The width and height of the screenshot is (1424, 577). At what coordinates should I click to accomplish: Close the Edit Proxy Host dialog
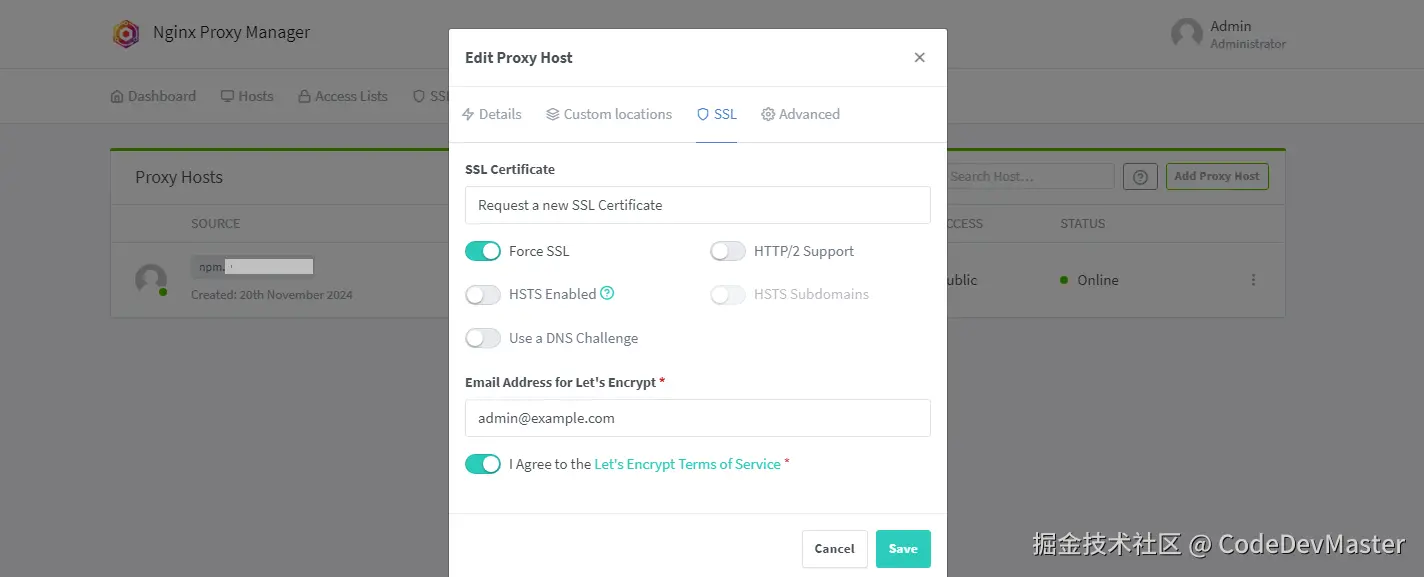(x=919, y=58)
